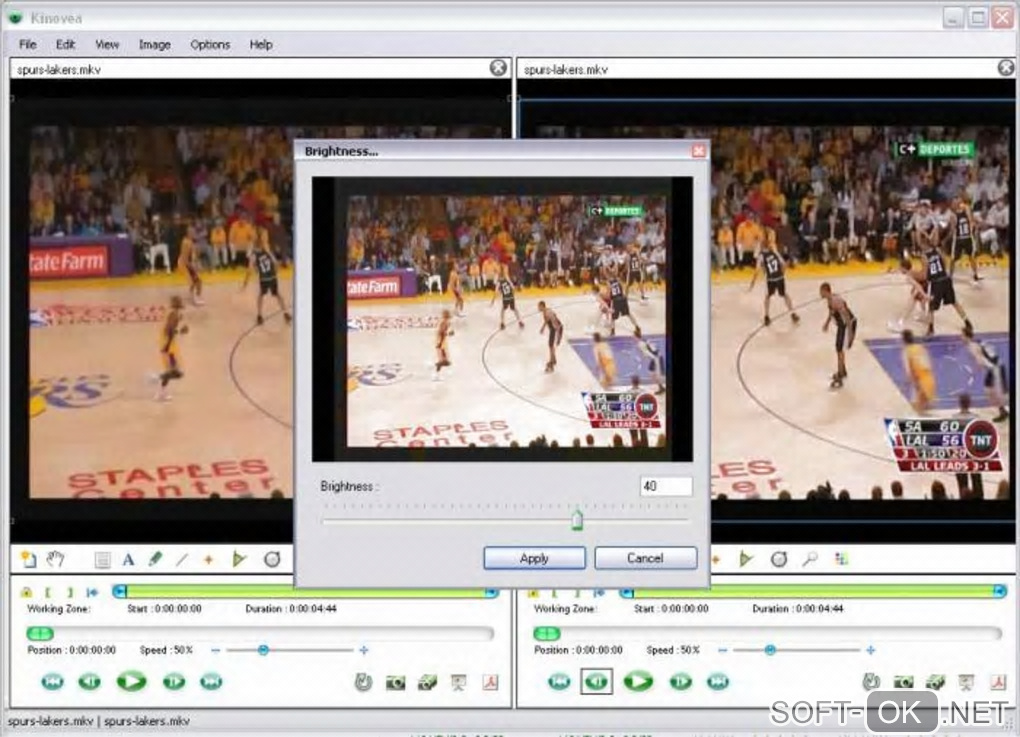Select the angle tool in right player toolbar

point(745,559)
